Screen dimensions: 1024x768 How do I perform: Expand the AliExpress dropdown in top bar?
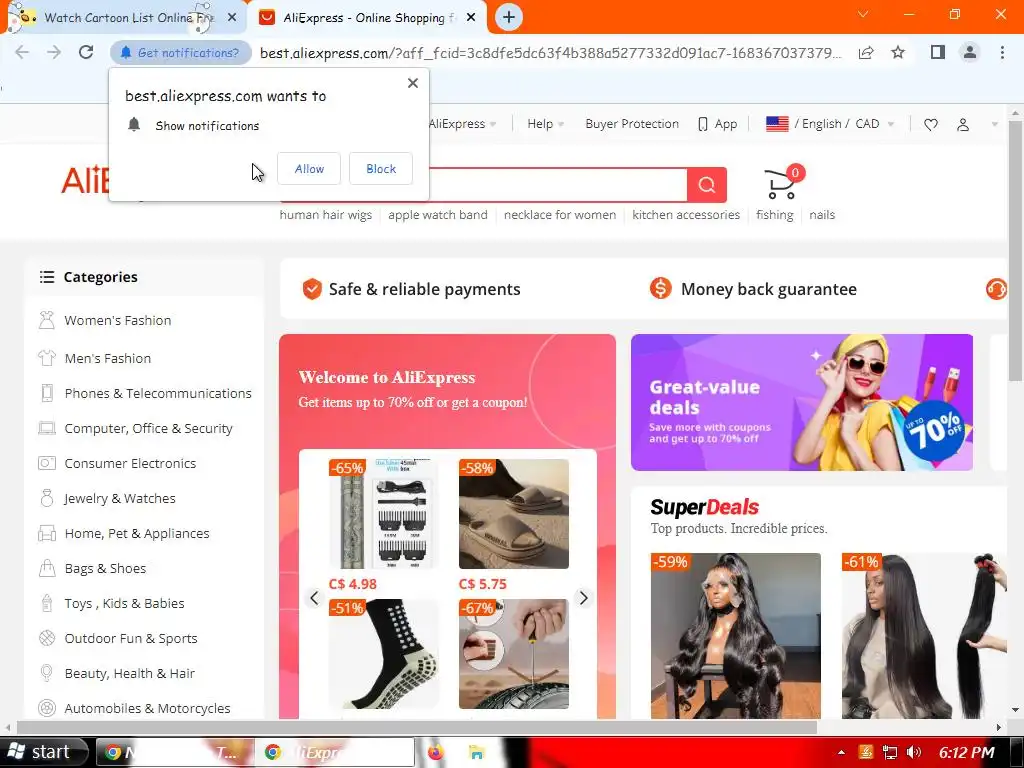click(x=462, y=124)
